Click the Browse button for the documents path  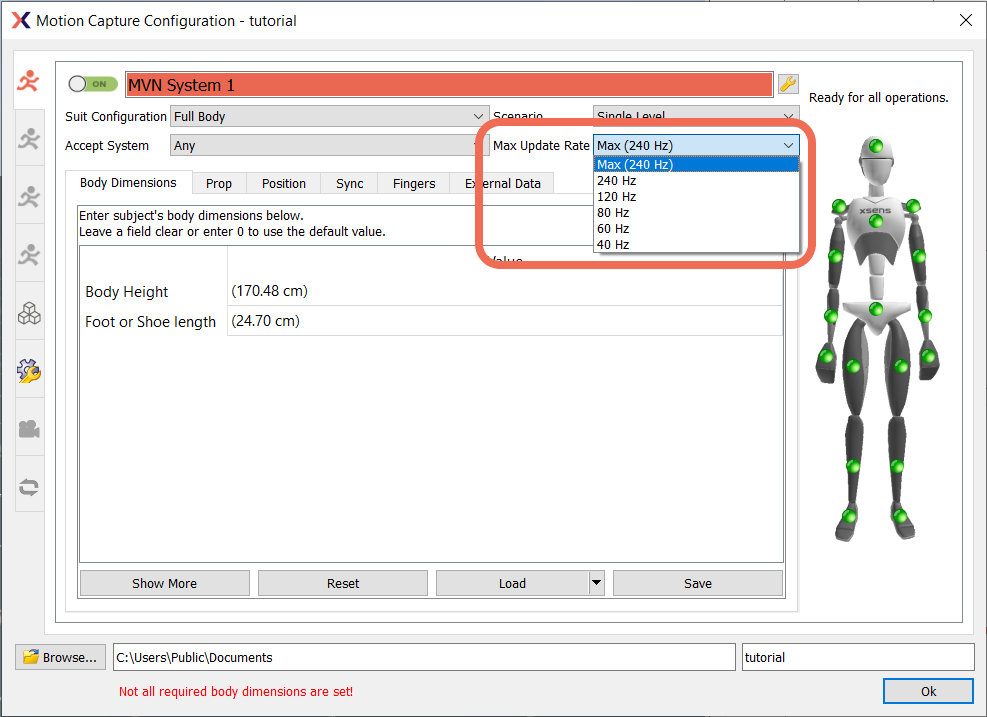[x=60, y=657]
